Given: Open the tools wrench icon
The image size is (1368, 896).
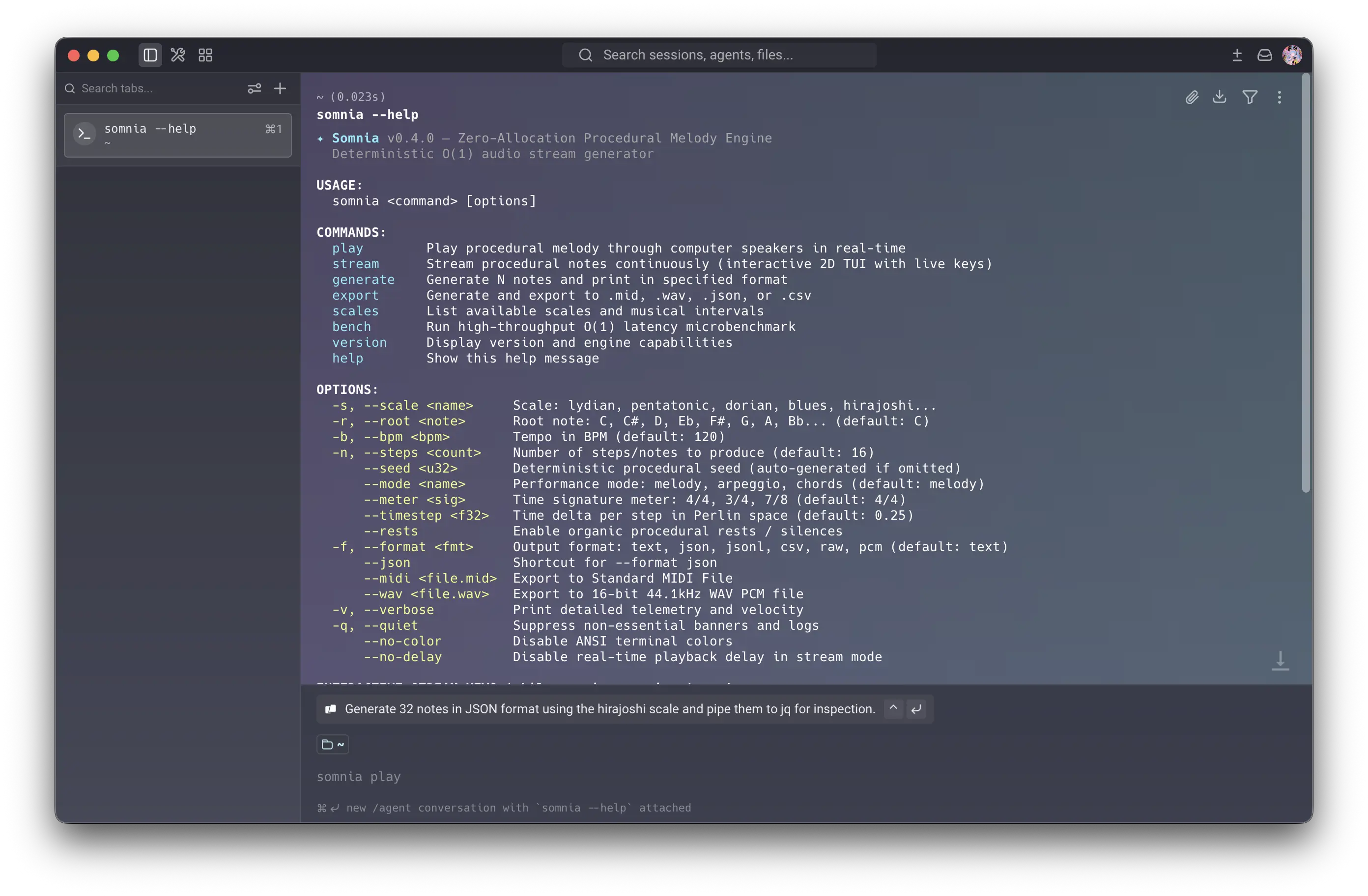Looking at the screenshot, I should coord(177,55).
